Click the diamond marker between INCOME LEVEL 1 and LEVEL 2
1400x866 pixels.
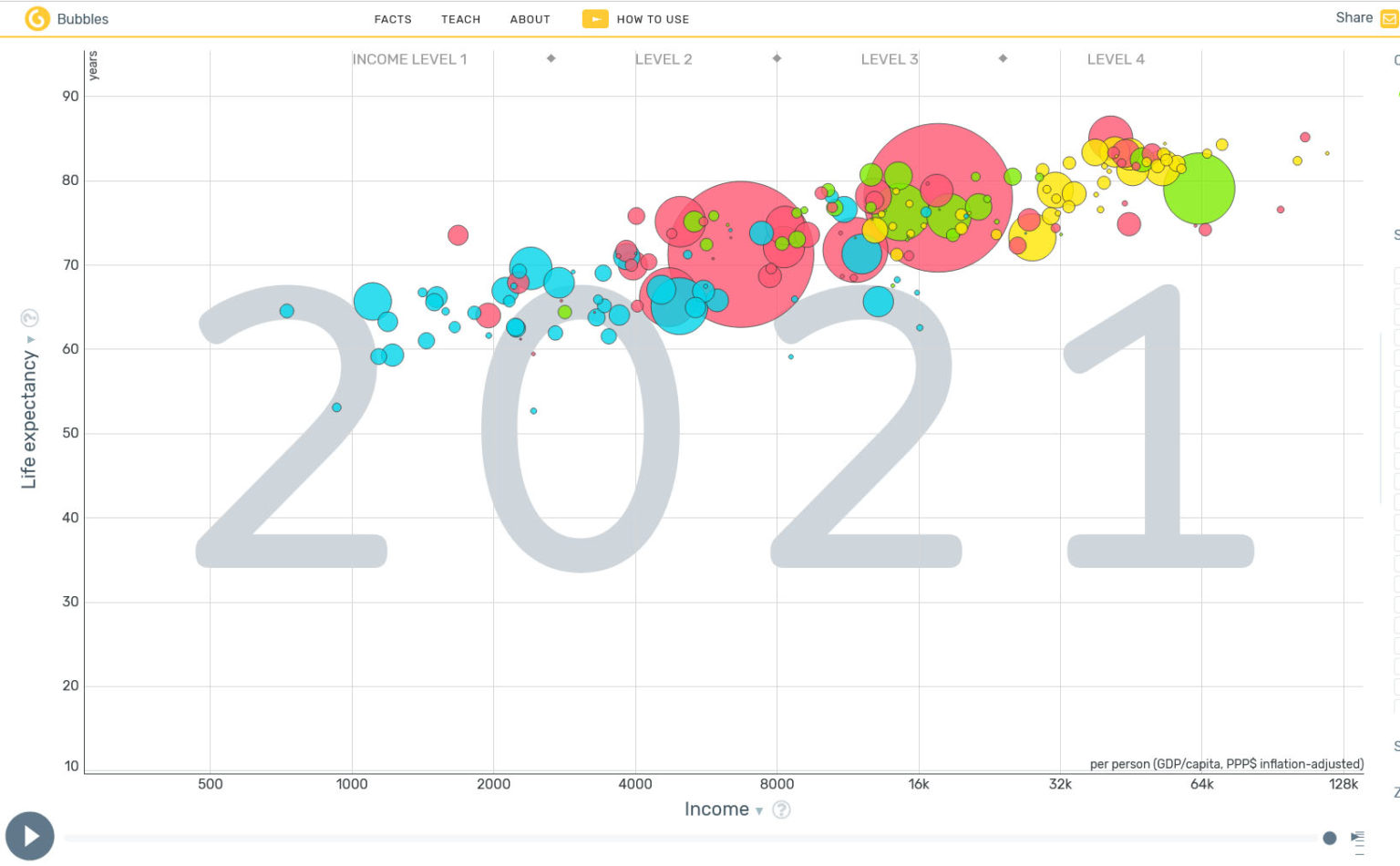[551, 58]
